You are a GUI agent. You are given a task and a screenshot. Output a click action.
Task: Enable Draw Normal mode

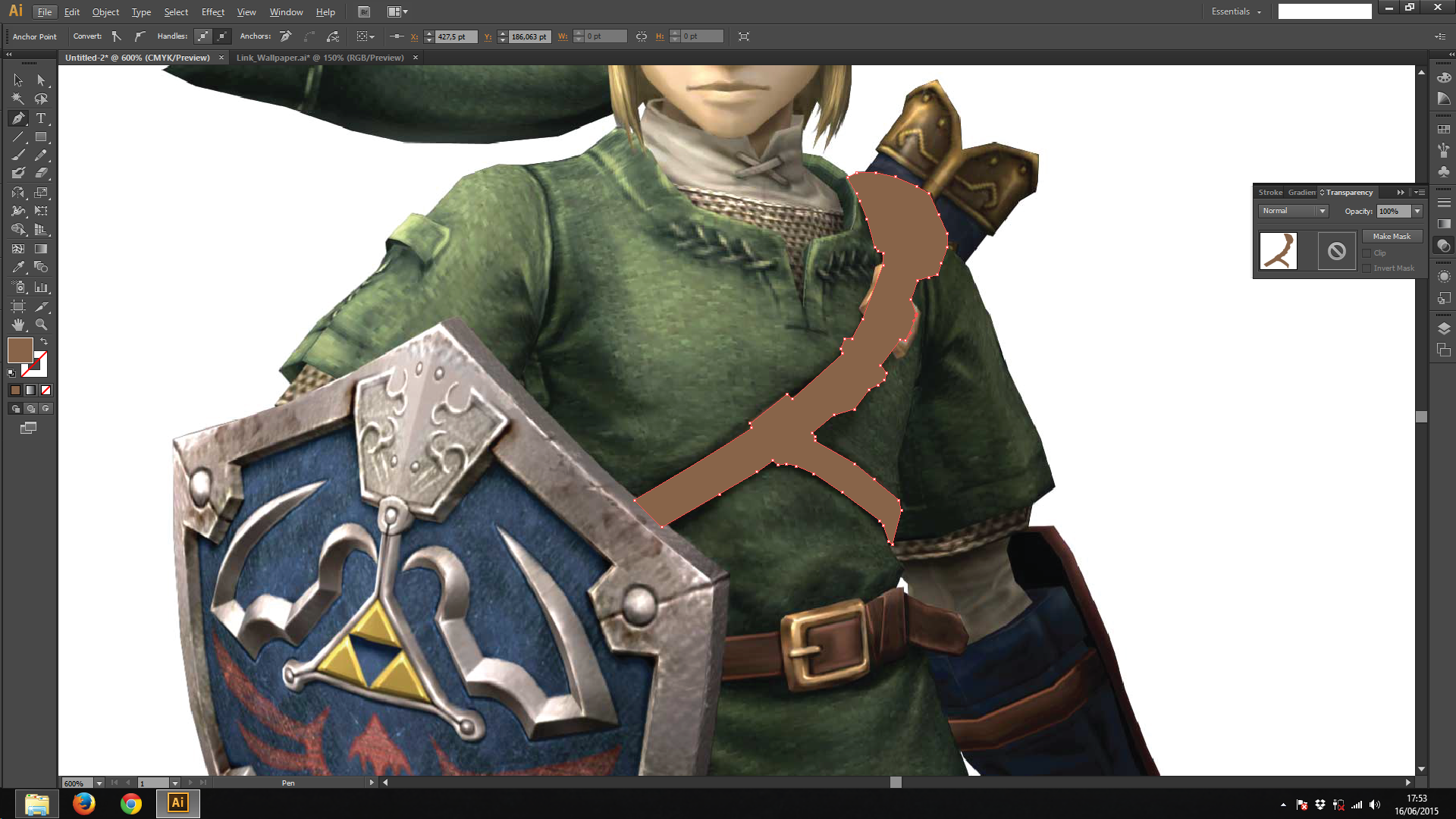(15, 408)
